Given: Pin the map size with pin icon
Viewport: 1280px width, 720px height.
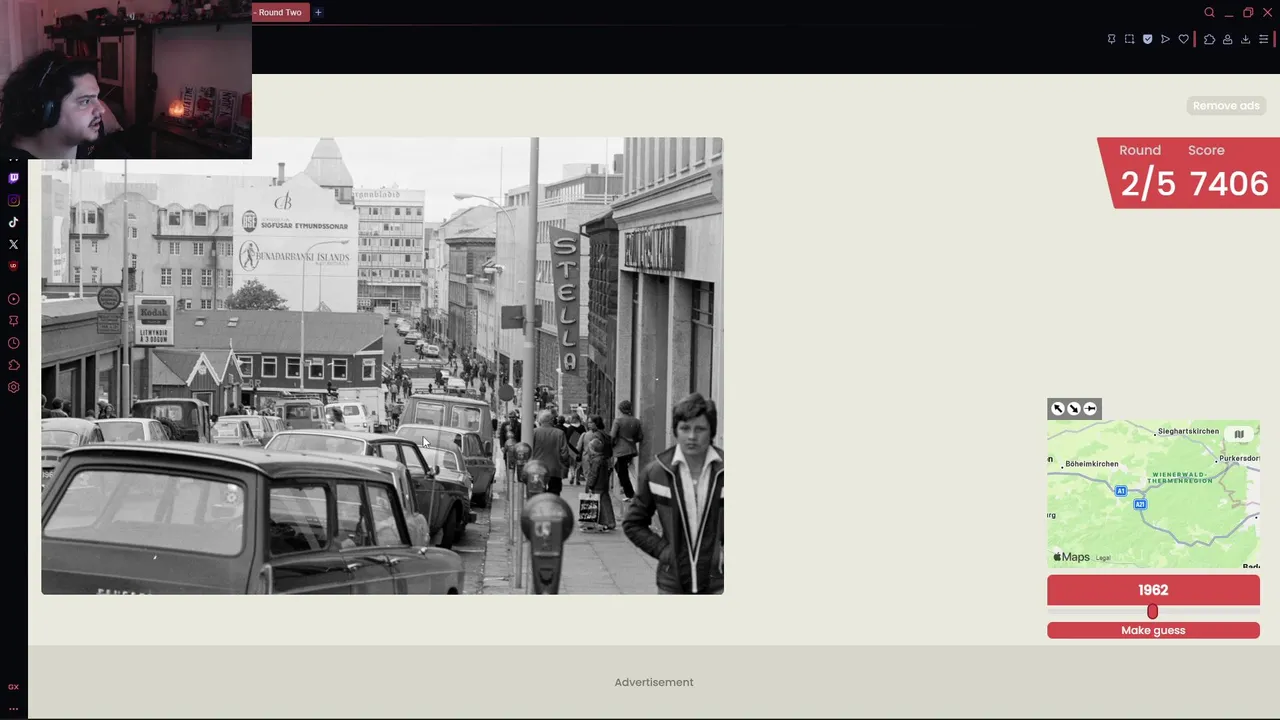Looking at the screenshot, I should click(1090, 408).
